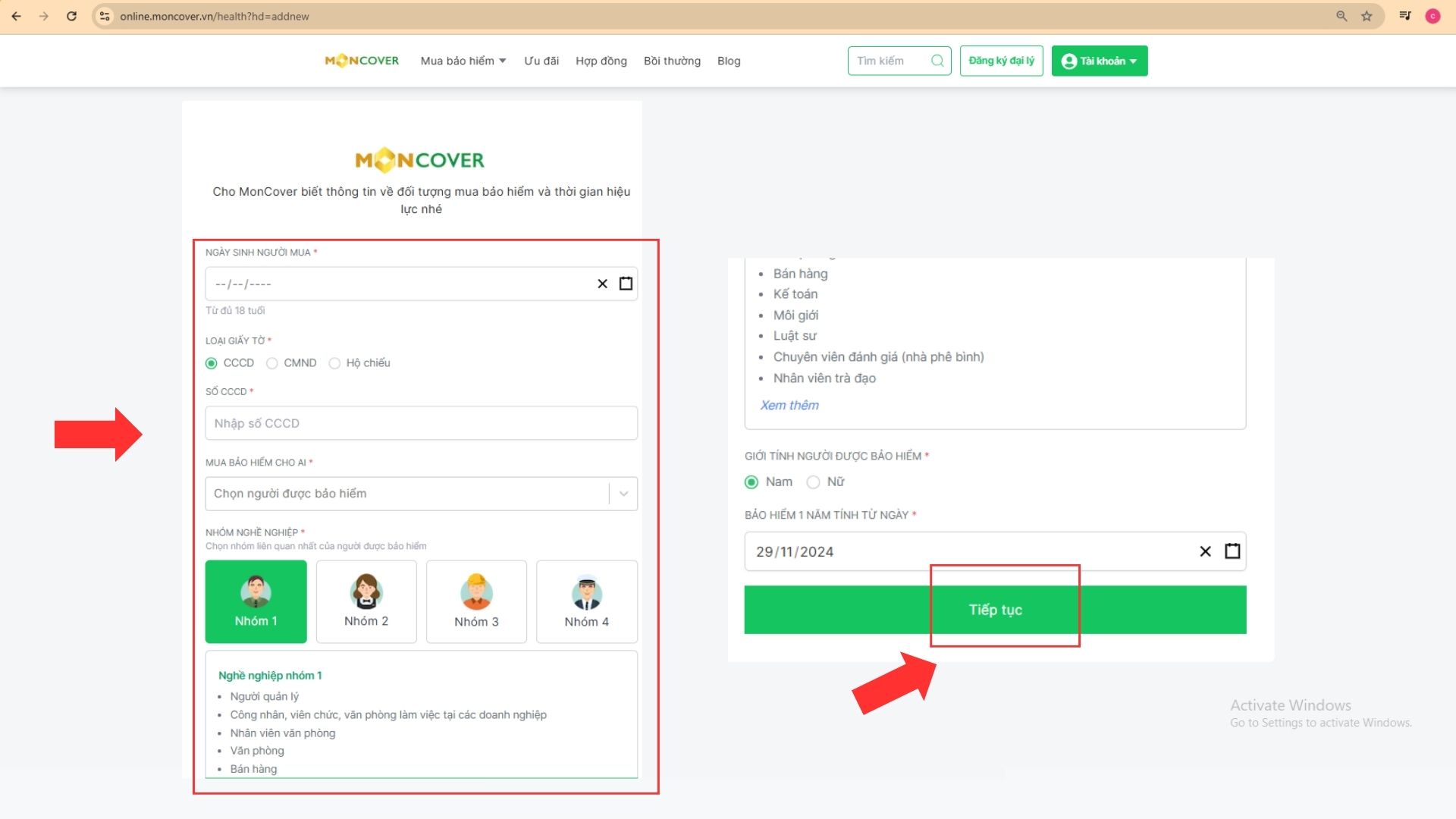Click the clear X icon in BẢO HIỂM 1 NĂM date
1456x819 pixels.
[1205, 550]
